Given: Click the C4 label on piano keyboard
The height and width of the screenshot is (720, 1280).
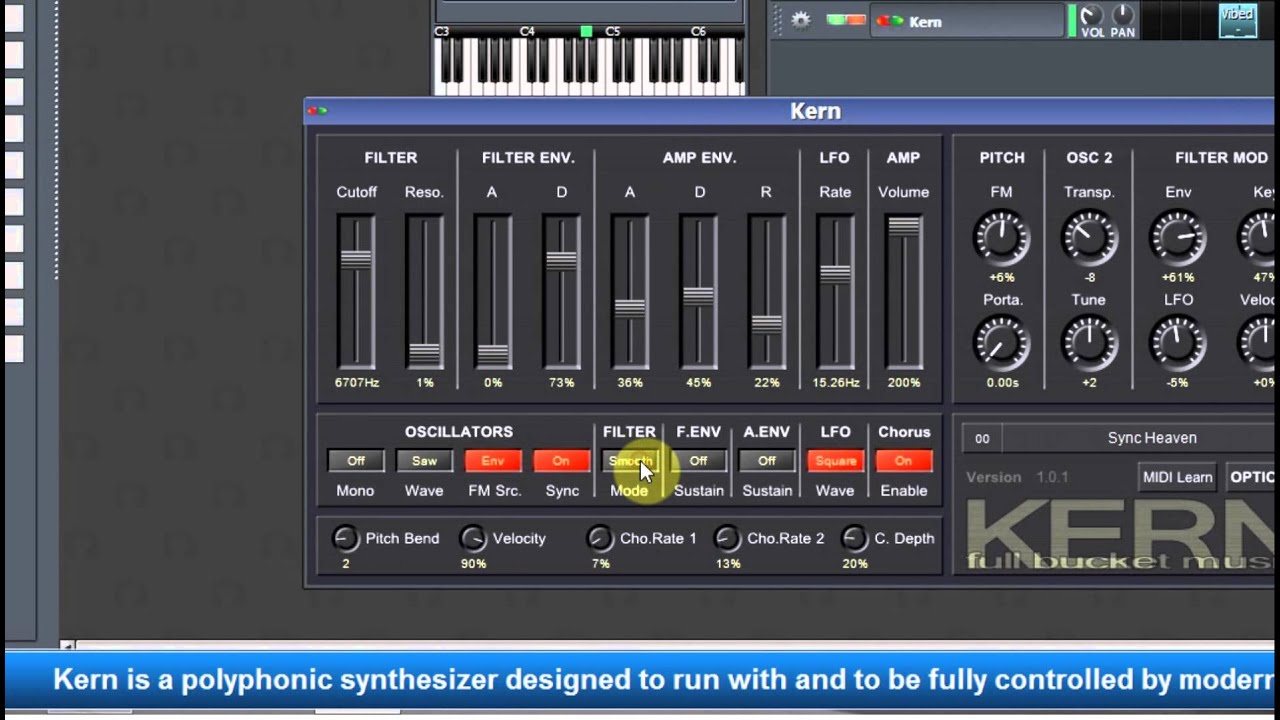Looking at the screenshot, I should coord(527,32).
